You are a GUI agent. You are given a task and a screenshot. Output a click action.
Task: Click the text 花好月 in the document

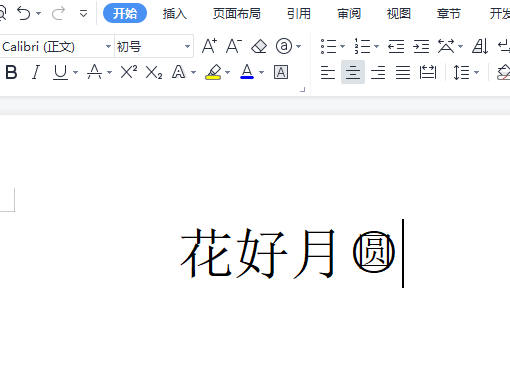point(257,253)
